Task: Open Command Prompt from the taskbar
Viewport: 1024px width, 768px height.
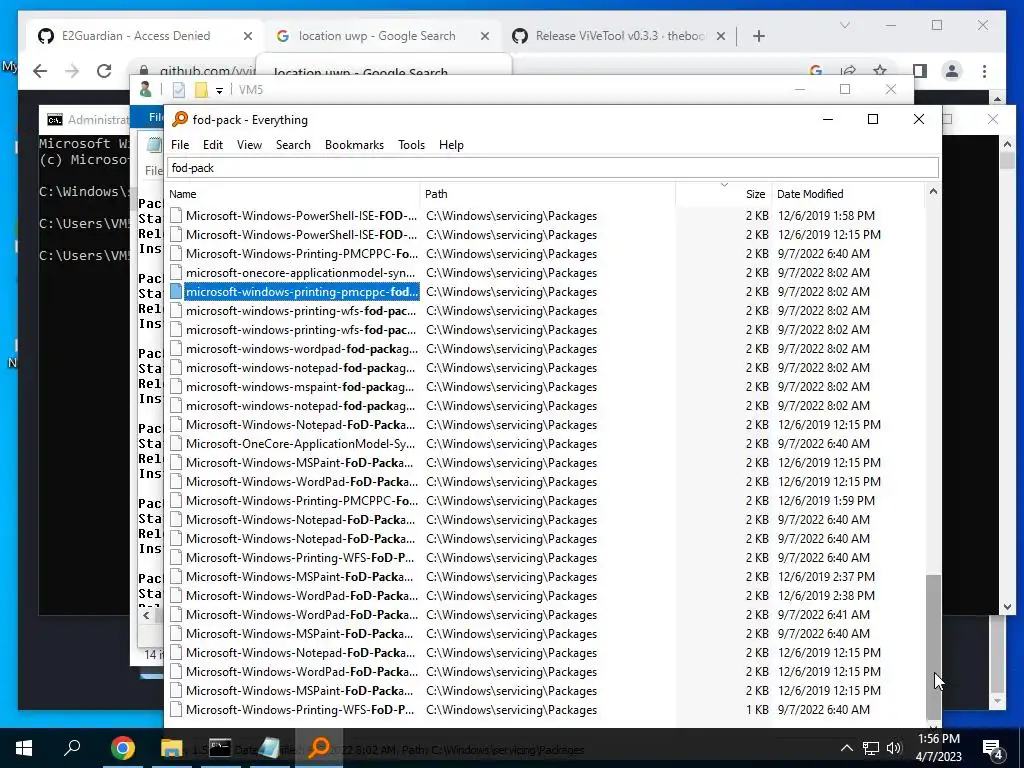Action: click(219, 748)
